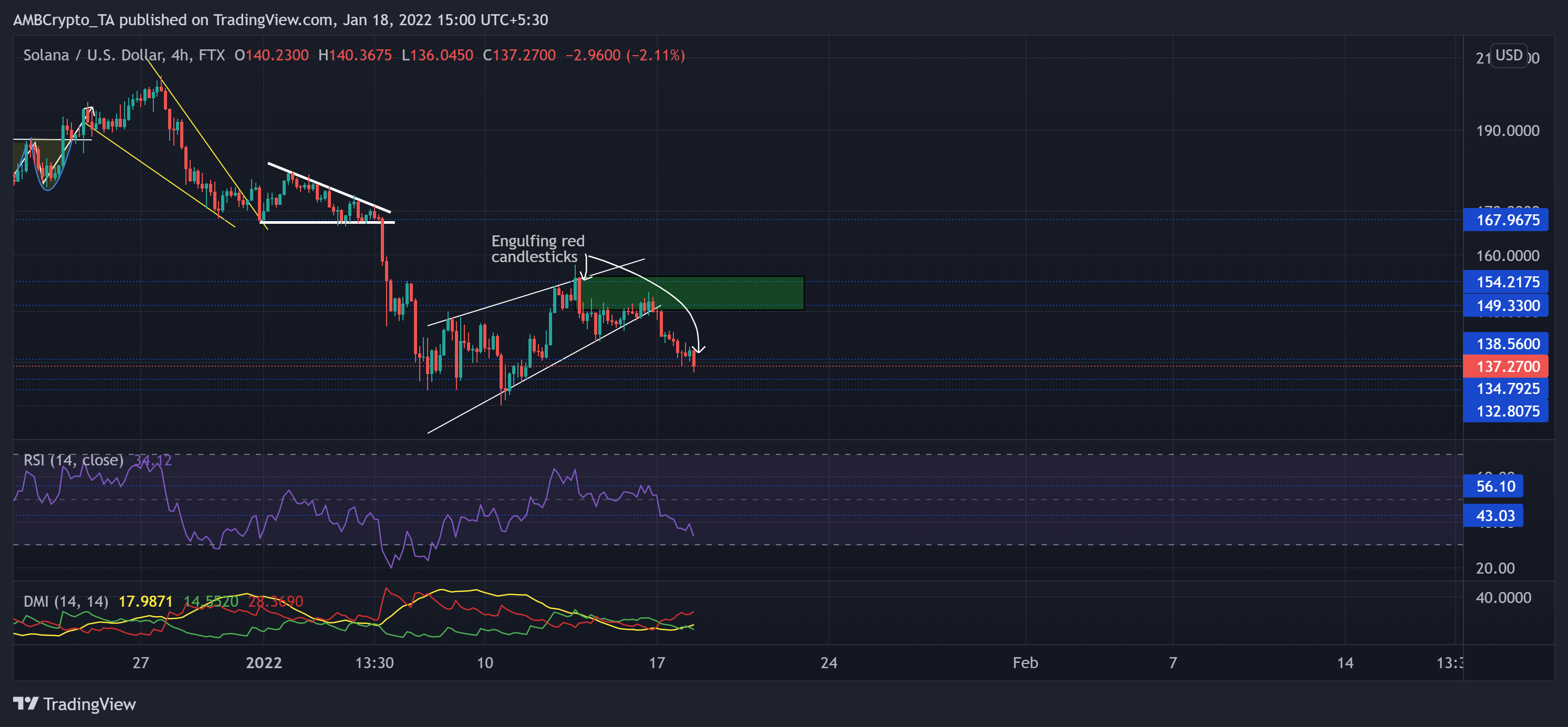Click 2022 on the time axis
The width and height of the screenshot is (1568, 727).
264,663
